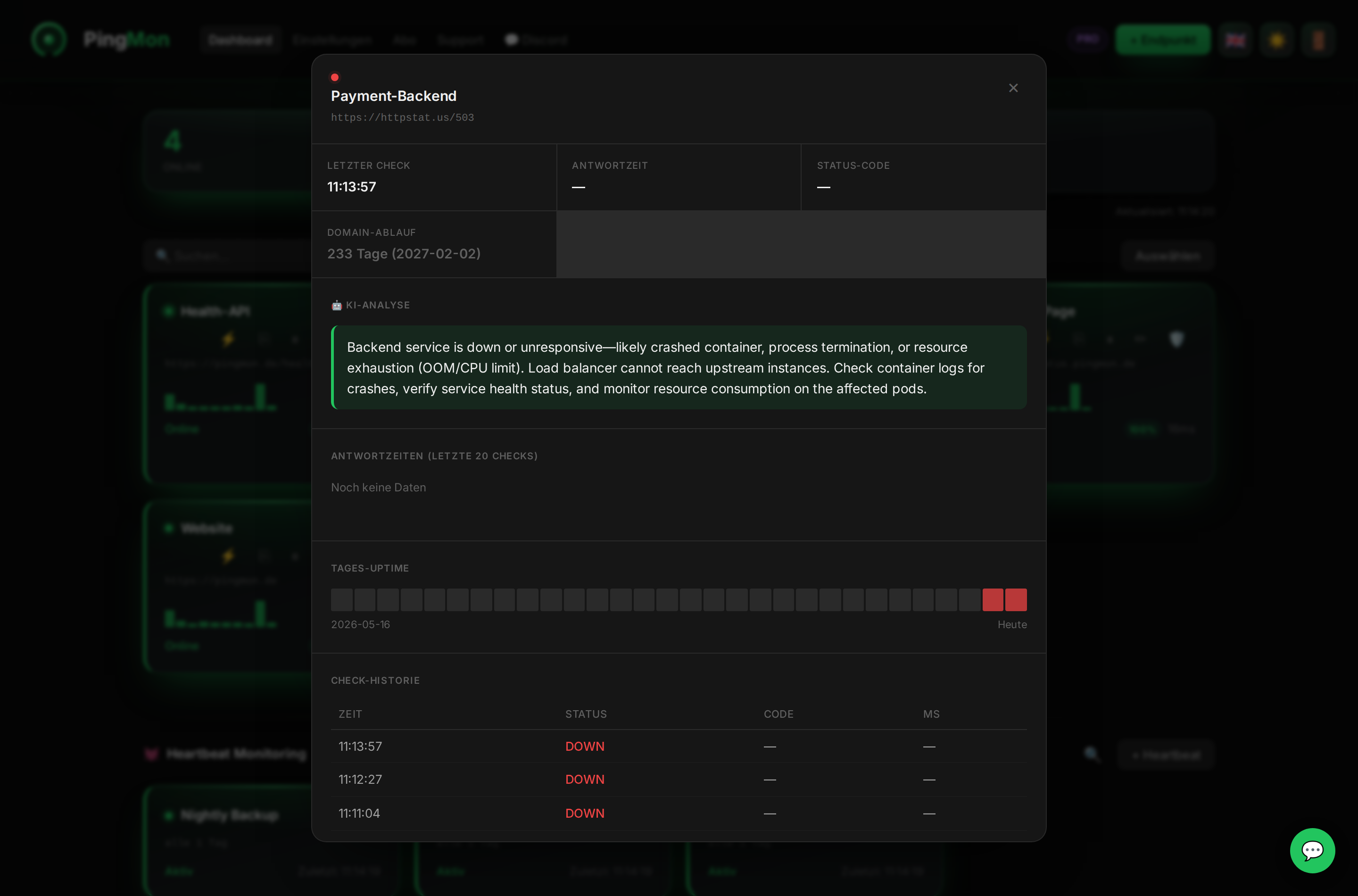Toggle the sun theme icon
This screenshot has width=1358, height=896.
coord(1277,40)
